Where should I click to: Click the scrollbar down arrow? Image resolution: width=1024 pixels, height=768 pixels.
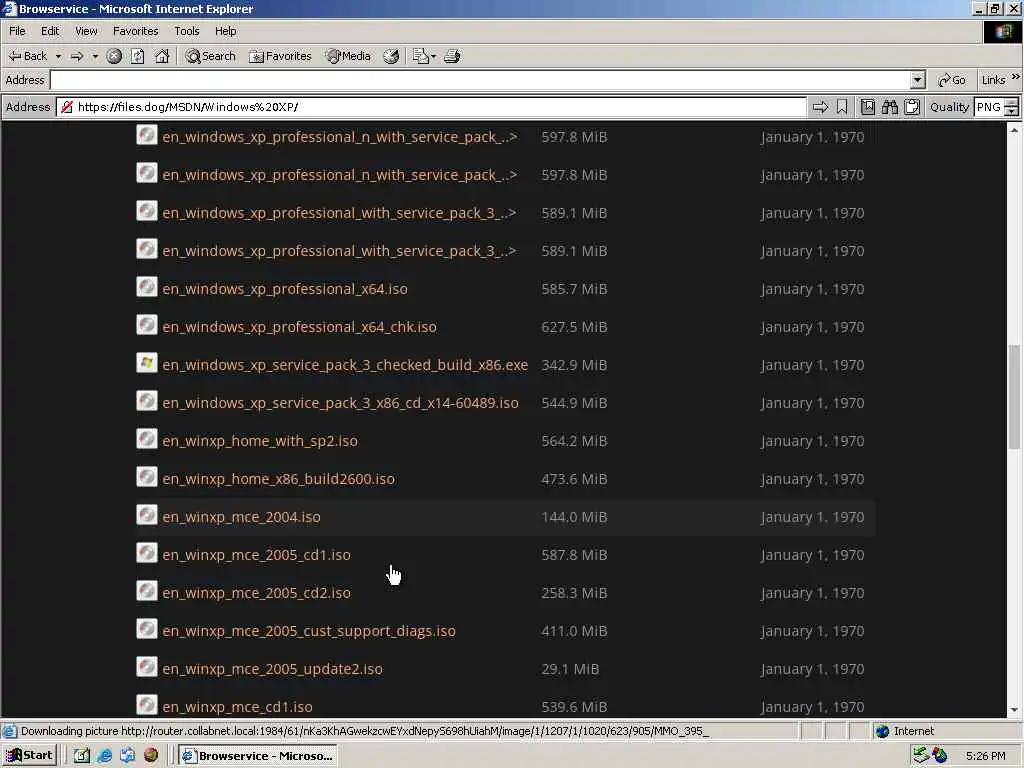(1014, 710)
